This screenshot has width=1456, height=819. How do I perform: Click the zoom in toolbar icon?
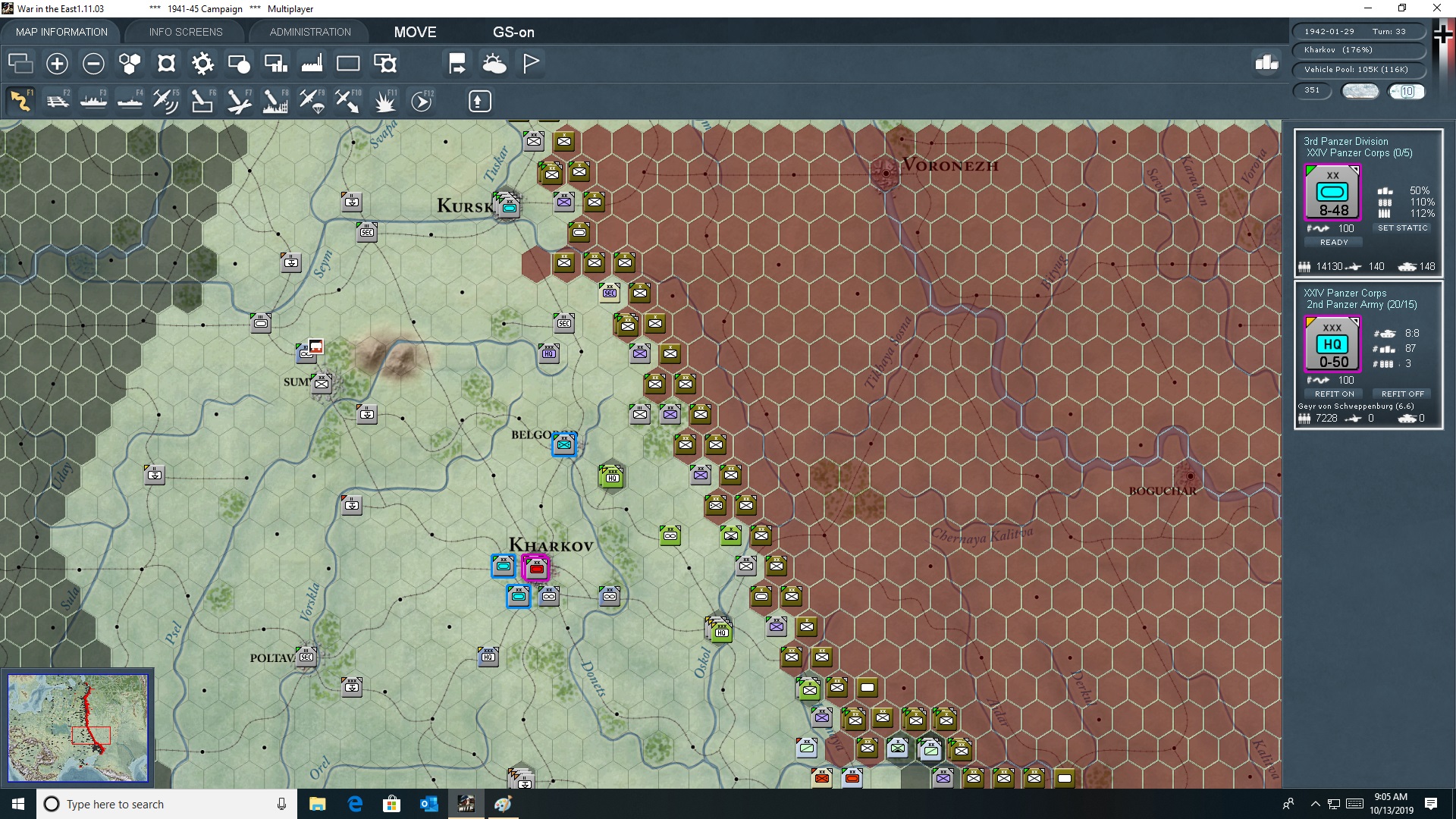tap(56, 64)
